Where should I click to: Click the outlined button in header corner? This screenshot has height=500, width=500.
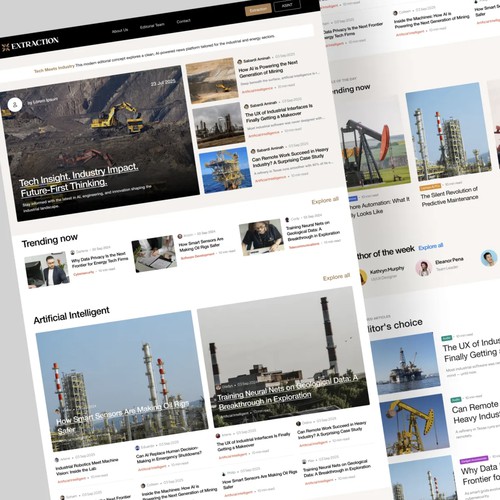click(287, 5)
